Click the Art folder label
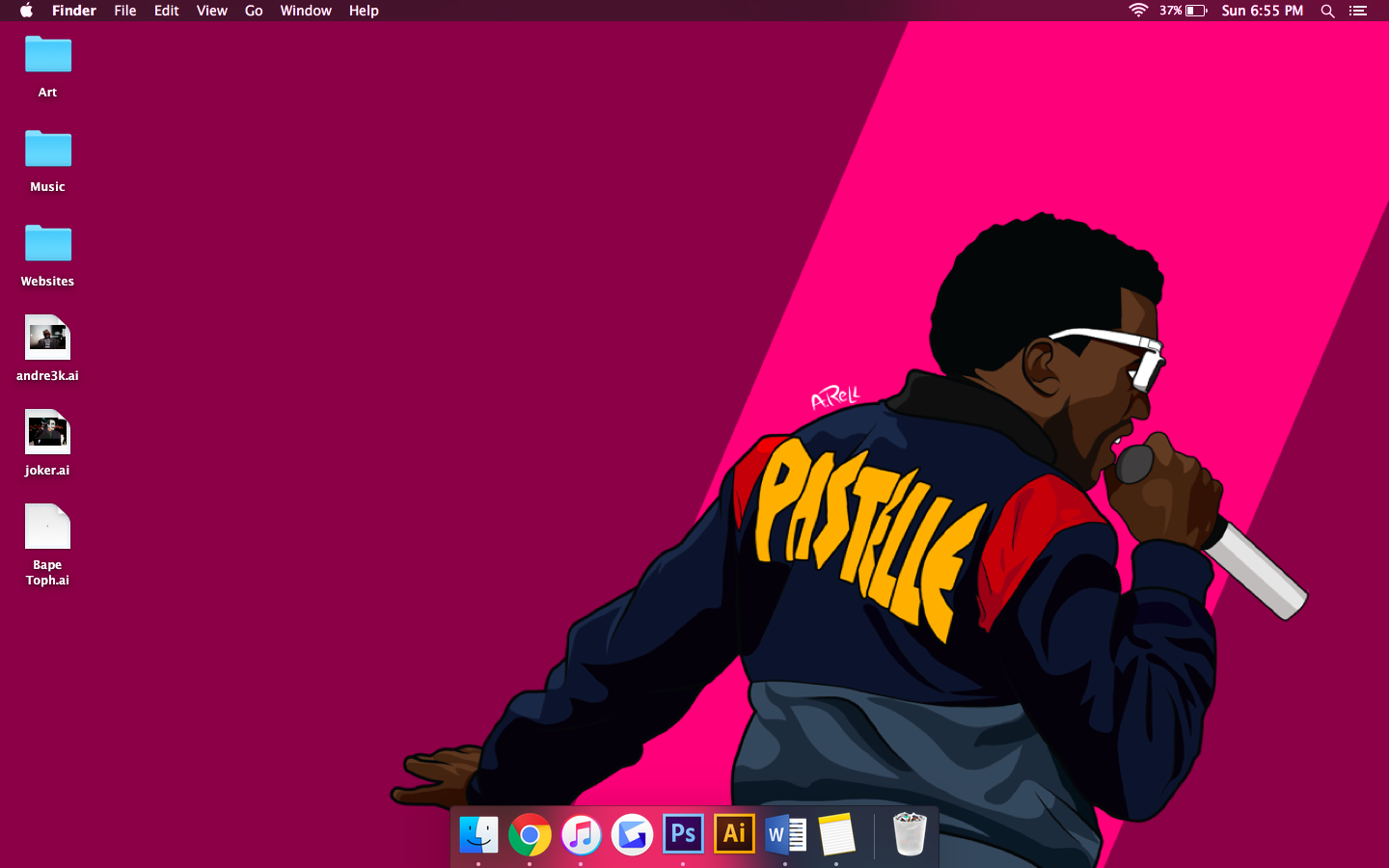Image resolution: width=1389 pixels, height=868 pixels. point(47,93)
